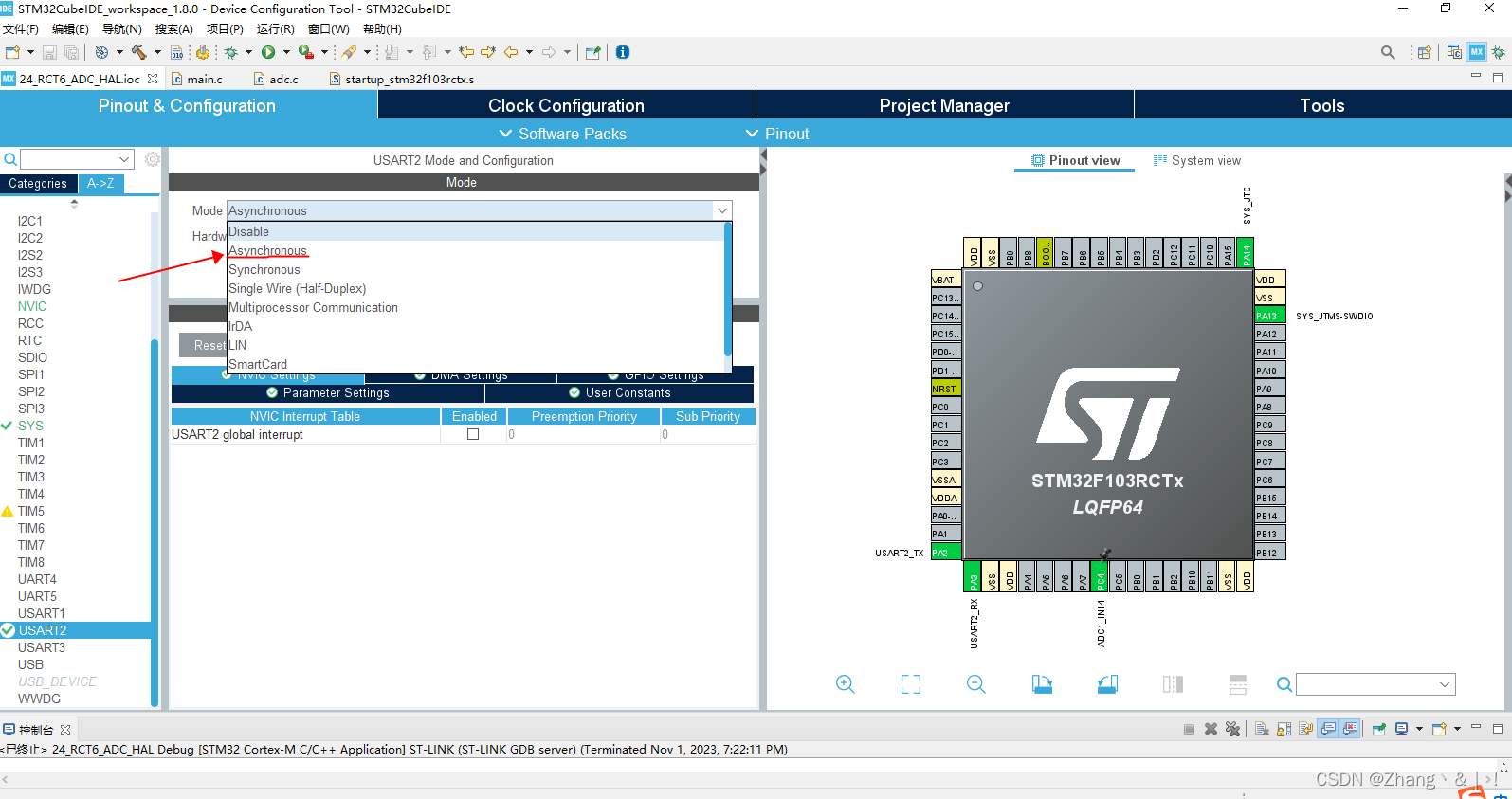
Task: Choose Synchronous mode option
Action: click(x=476, y=269)
